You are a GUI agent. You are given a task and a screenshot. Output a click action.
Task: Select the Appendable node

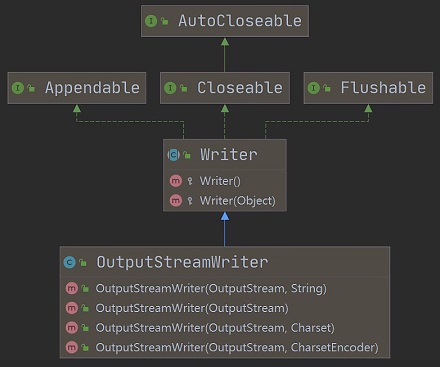coord(77,88)
